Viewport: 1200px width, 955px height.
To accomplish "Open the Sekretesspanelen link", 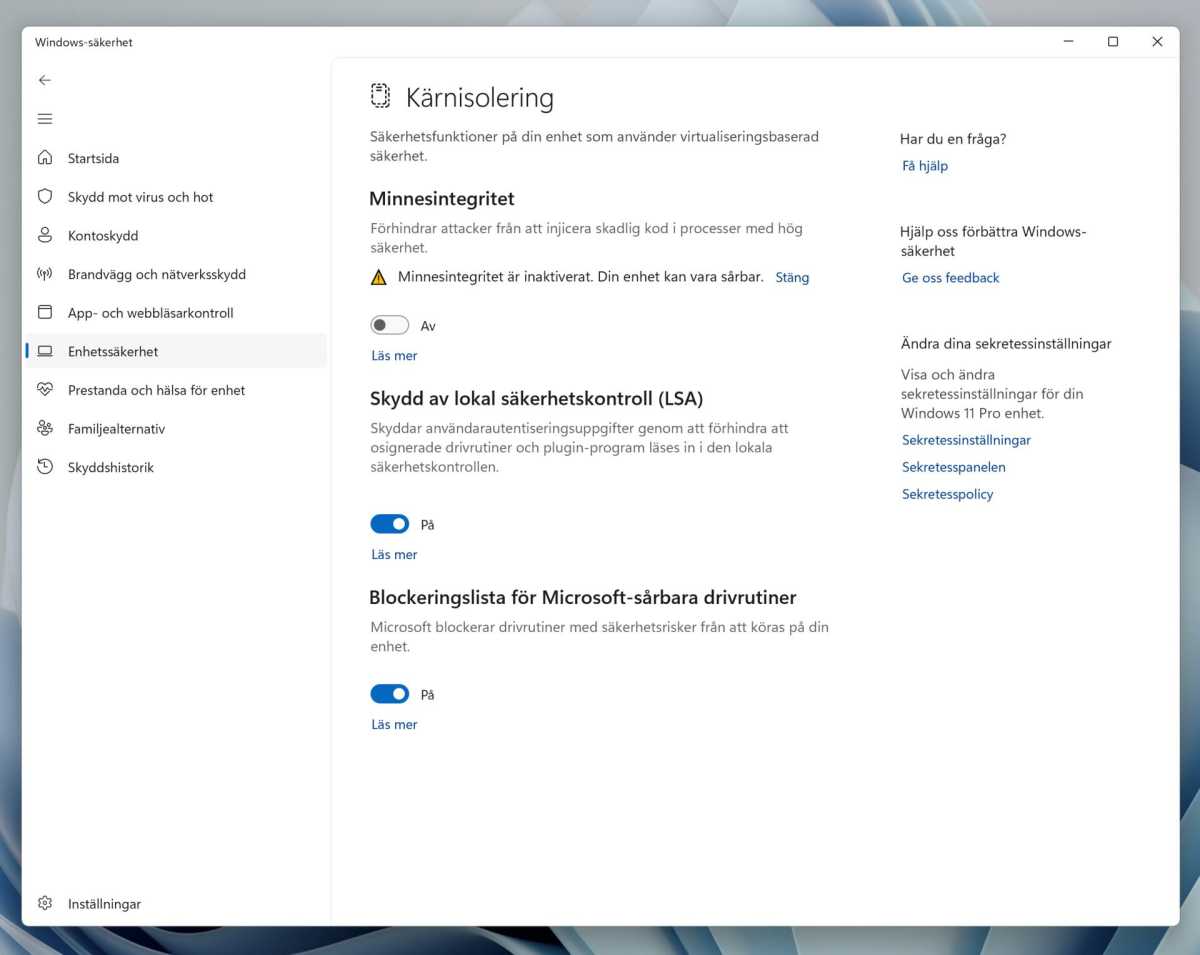I will 953,467.
